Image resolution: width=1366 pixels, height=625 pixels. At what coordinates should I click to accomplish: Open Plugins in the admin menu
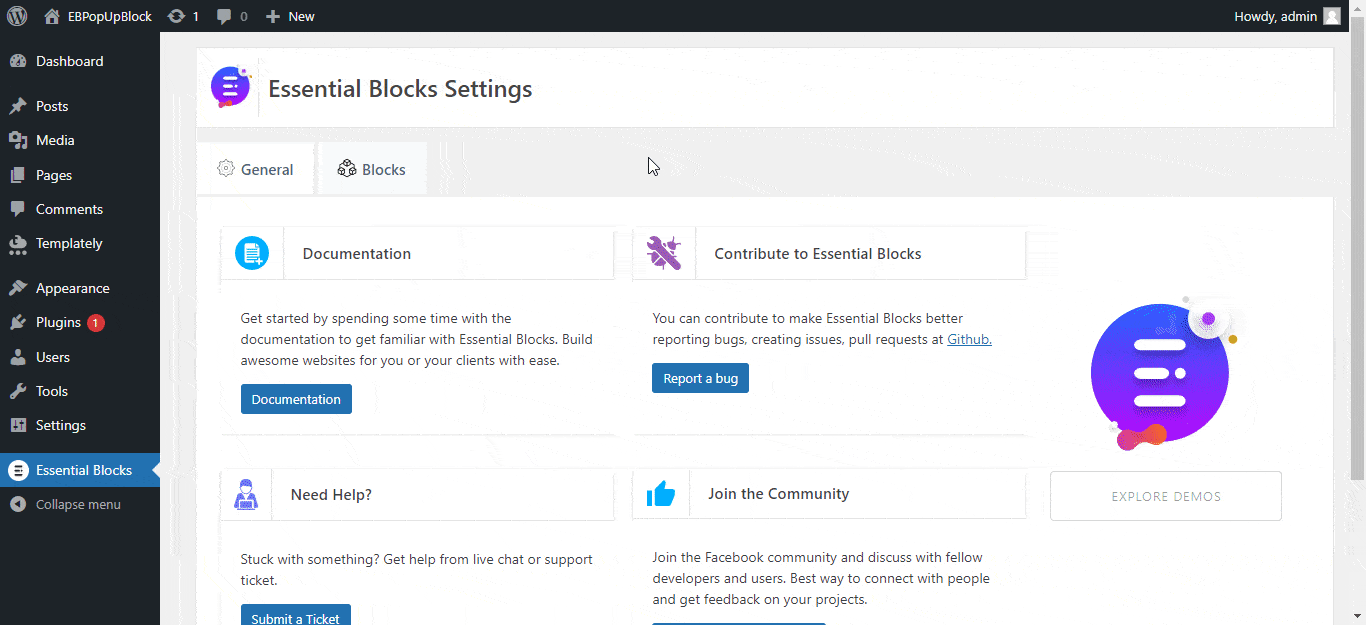80,322
